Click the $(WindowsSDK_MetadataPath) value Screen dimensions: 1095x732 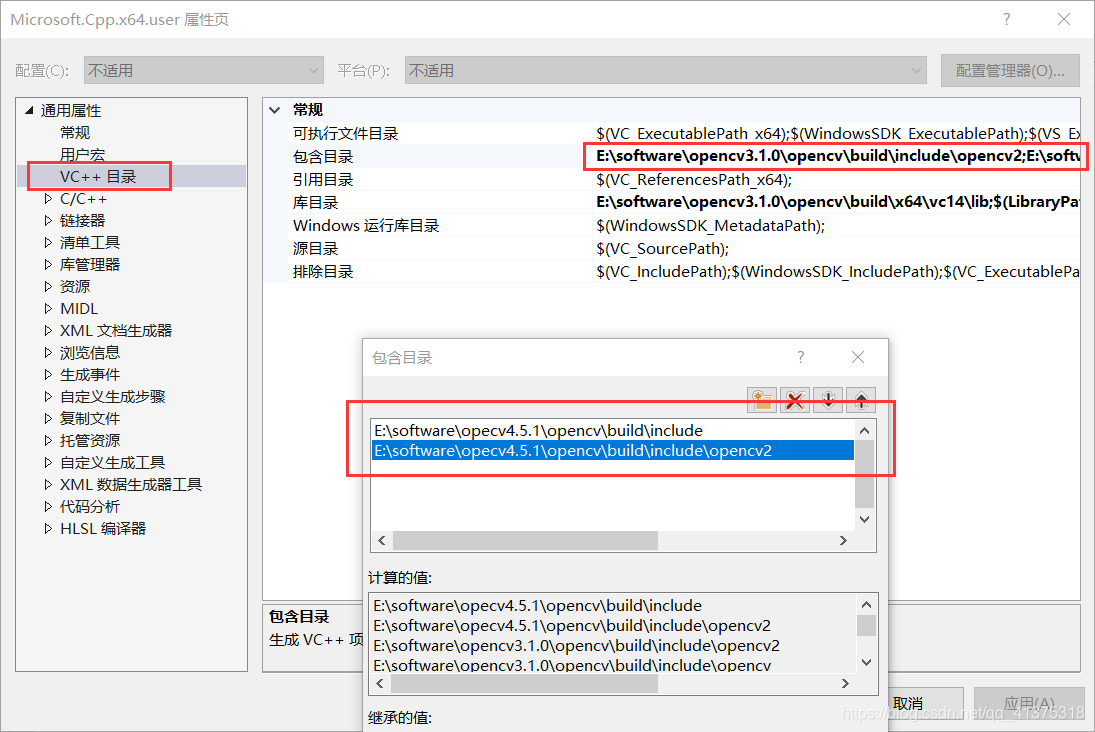pos(710,226)
